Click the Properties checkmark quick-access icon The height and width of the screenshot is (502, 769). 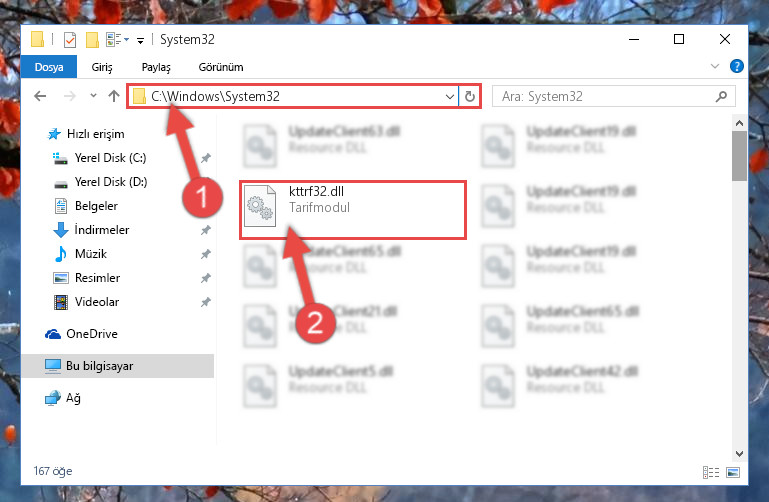point(70,40)
